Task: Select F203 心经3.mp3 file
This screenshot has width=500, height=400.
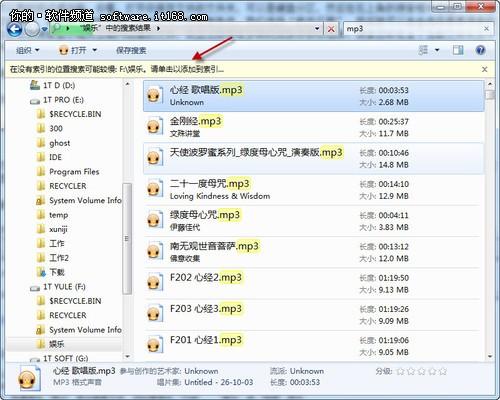Action: pos(313,314)
